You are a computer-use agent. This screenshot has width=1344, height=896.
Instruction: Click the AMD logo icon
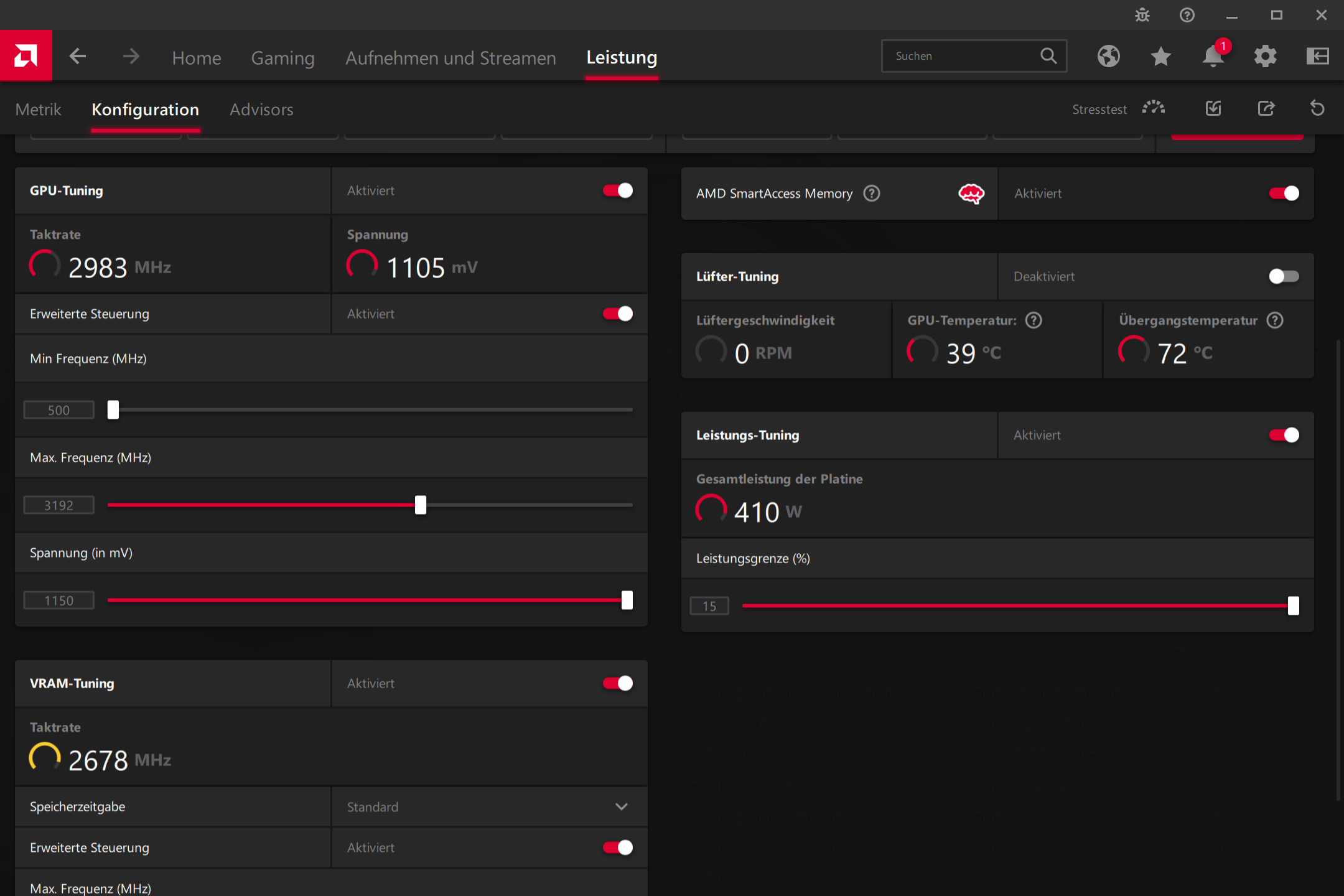tap(26, 56)
